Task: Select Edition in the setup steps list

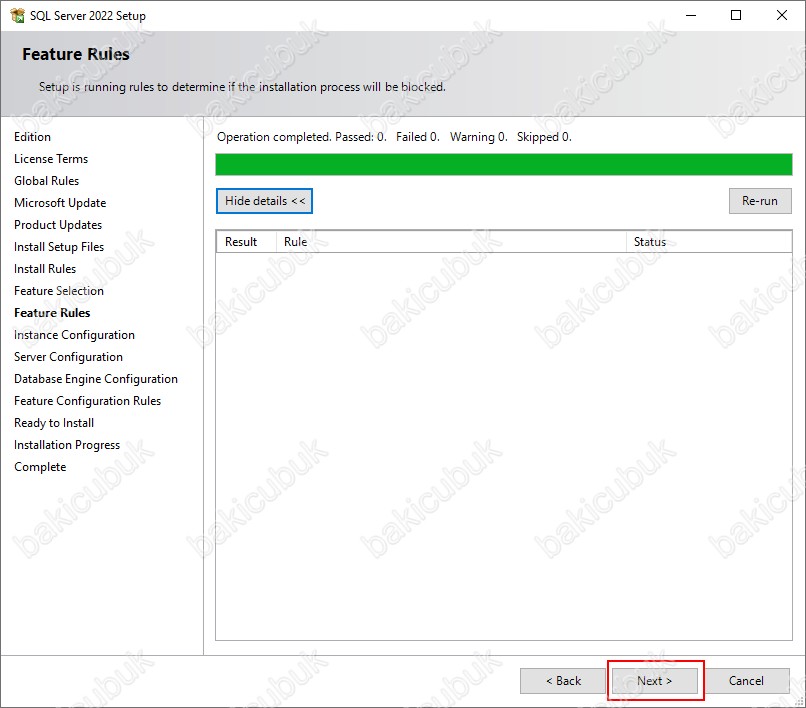Action: [32, 137]
